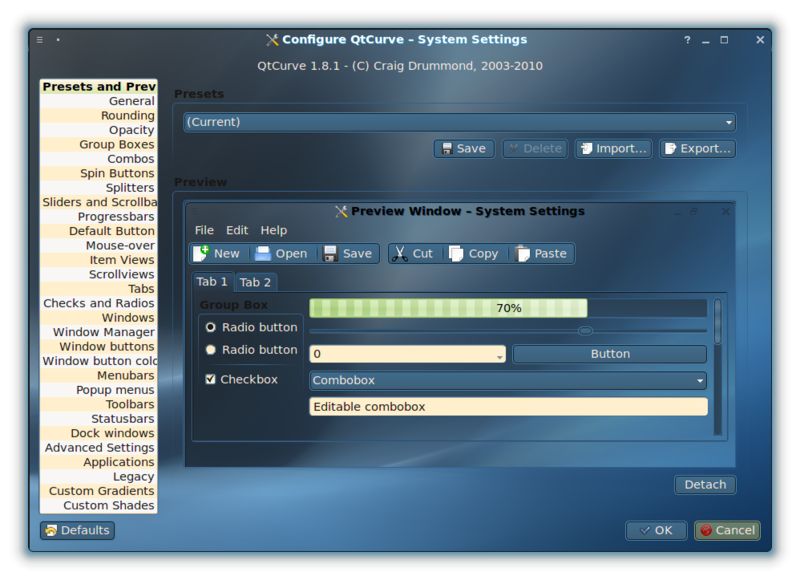Click the preview Button widget

pyautogui.click(x=610, y=354)
